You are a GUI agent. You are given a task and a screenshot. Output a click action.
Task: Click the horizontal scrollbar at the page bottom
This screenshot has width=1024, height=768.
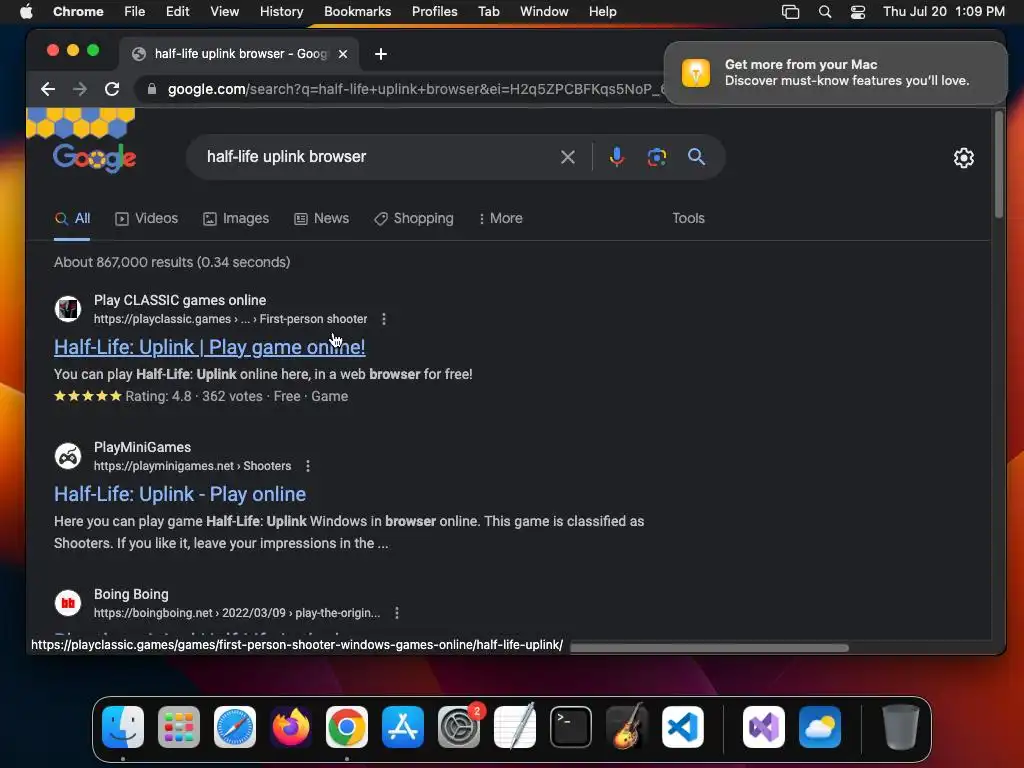point(709,648)
